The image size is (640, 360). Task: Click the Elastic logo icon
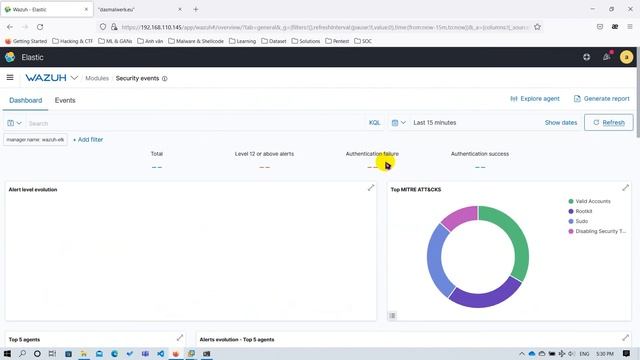[x=10, y=57]
